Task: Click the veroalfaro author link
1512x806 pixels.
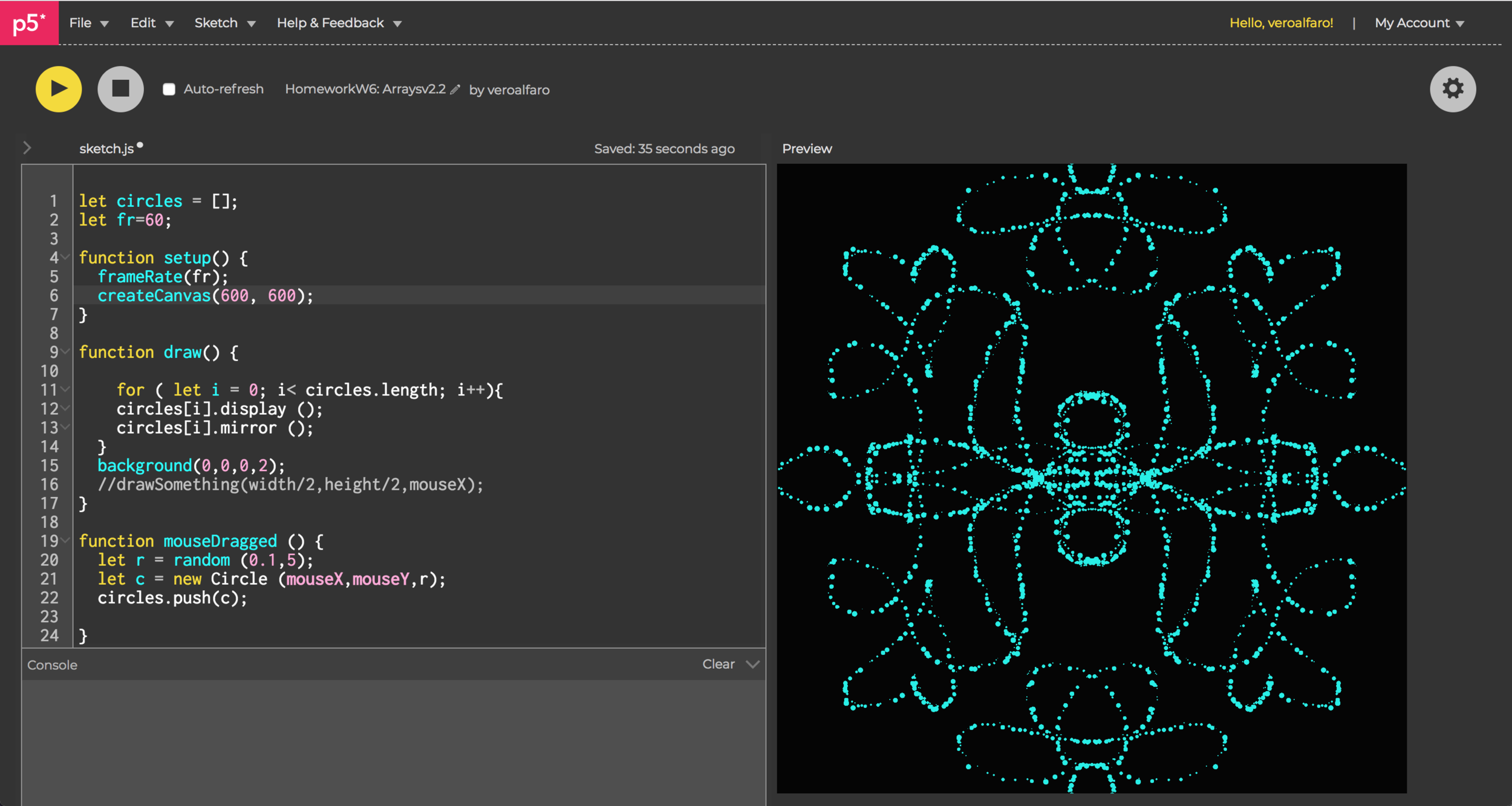Action: point(518,90)
